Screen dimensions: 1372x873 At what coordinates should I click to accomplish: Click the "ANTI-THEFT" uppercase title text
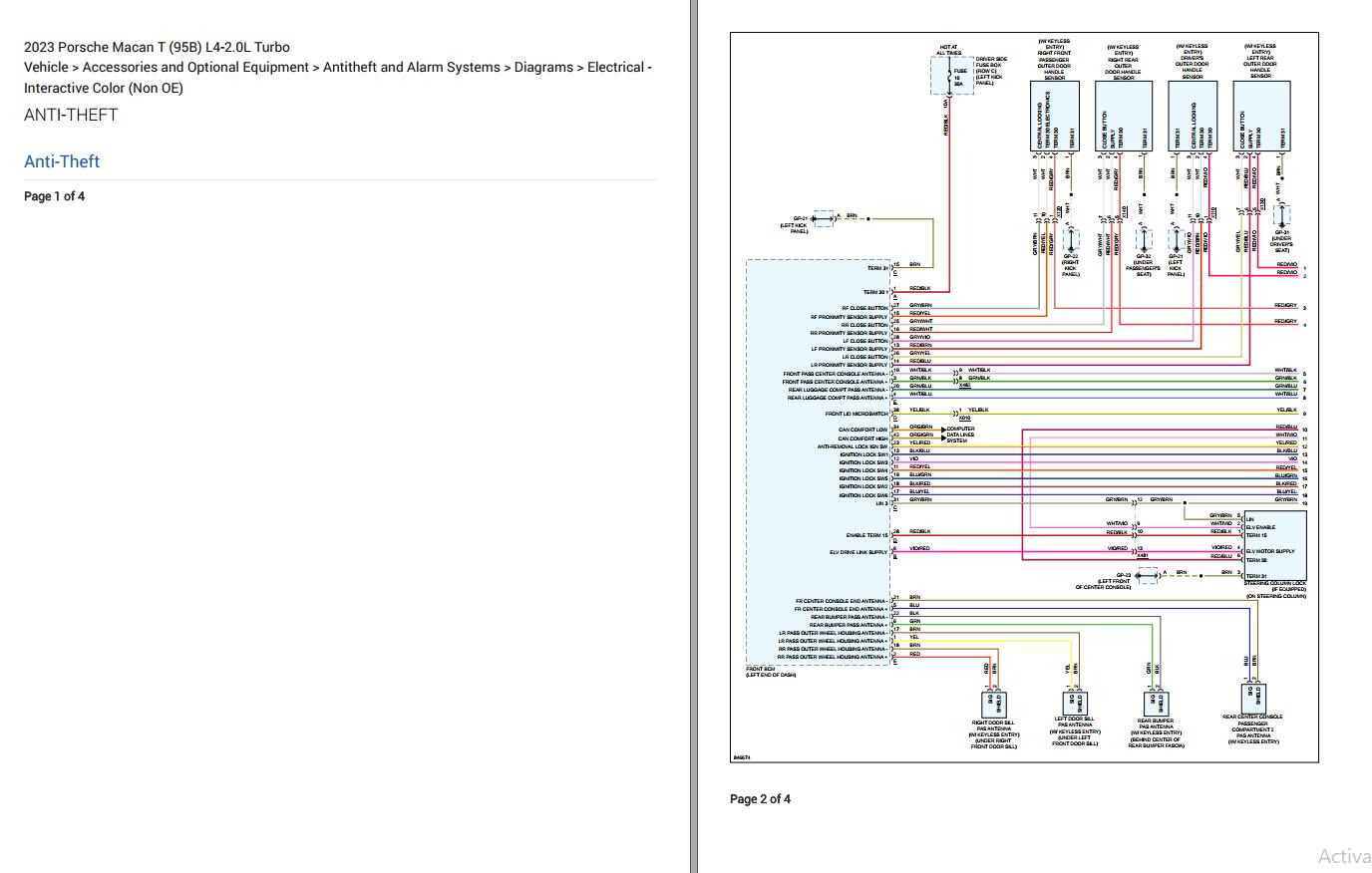click(x=71, y=115)
